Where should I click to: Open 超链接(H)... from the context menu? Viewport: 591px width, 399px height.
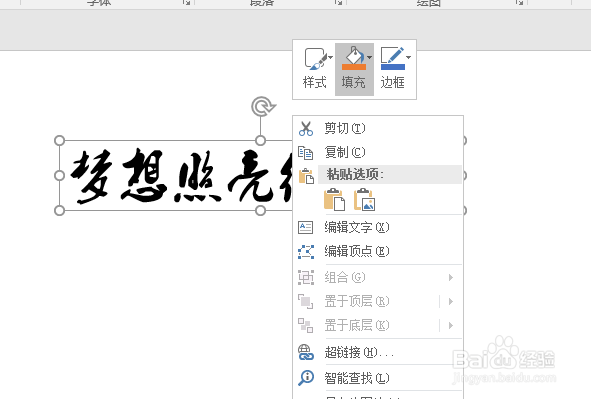378,353
